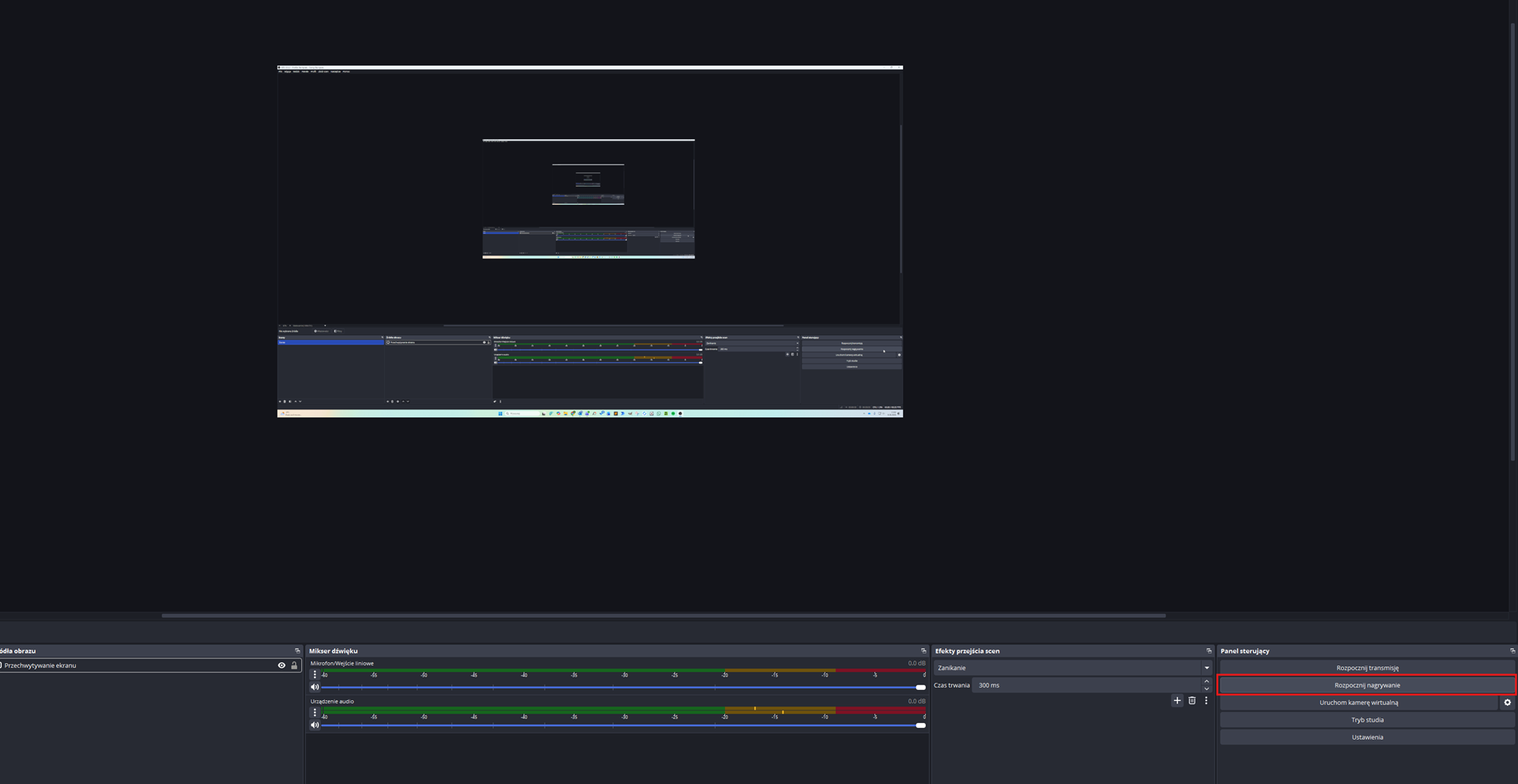Screen dimensions: 1518x784
Task: Click the Mikrofon volume slider handle
Action: 920,688
